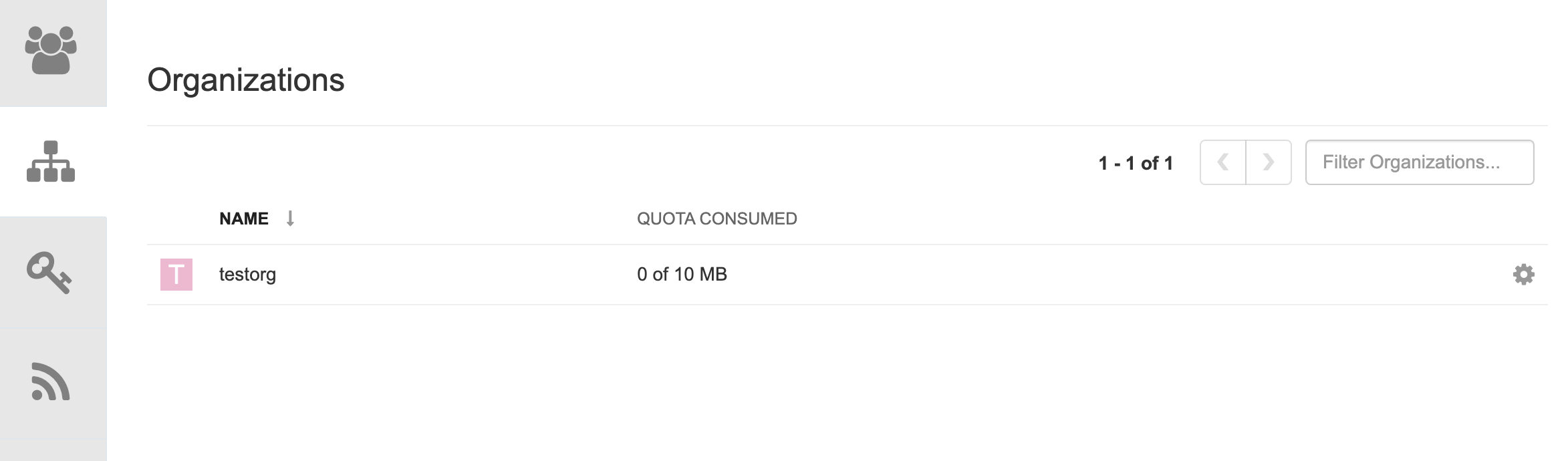Click the 0 of 10 MB quota value
Image resolution: width=1568 pixels, height=461 pixels.
pyautogui.click(x=682, y=275)
